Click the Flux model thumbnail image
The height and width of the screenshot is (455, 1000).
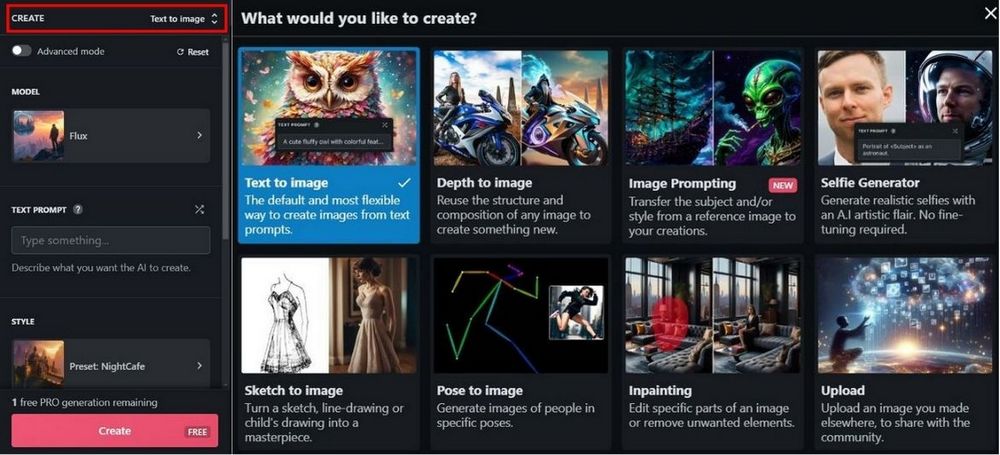click(38, 135)
